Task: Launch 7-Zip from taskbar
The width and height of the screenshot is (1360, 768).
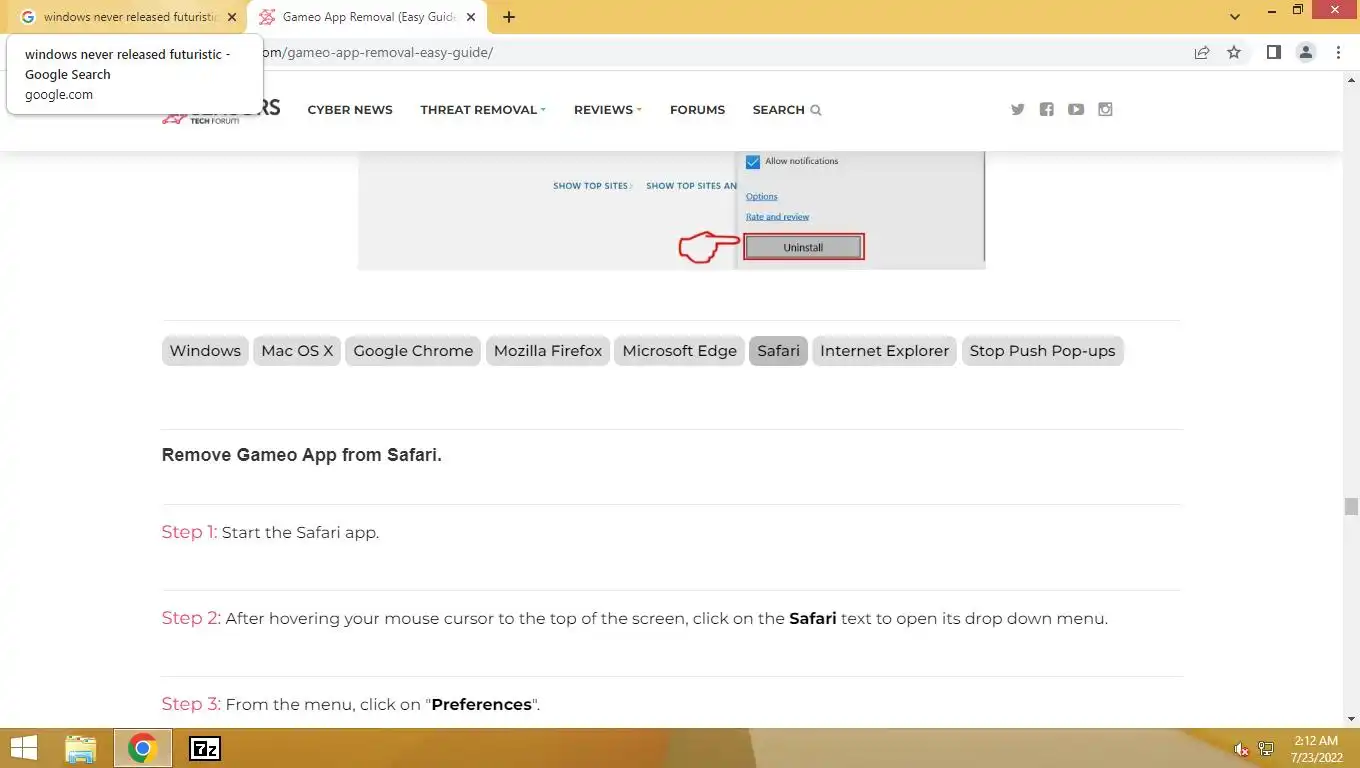Action: (x=205, y=748)
